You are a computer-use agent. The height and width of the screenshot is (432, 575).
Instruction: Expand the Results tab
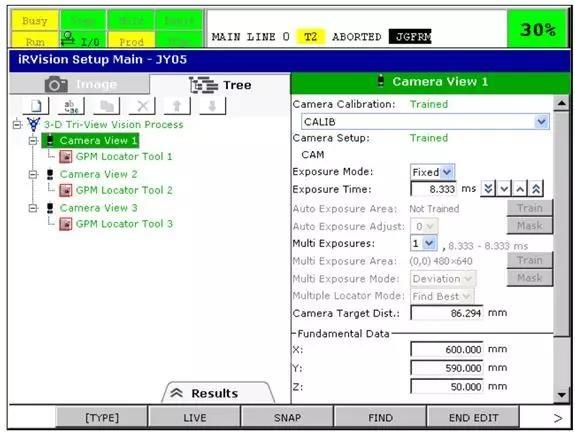pos(218,393)
